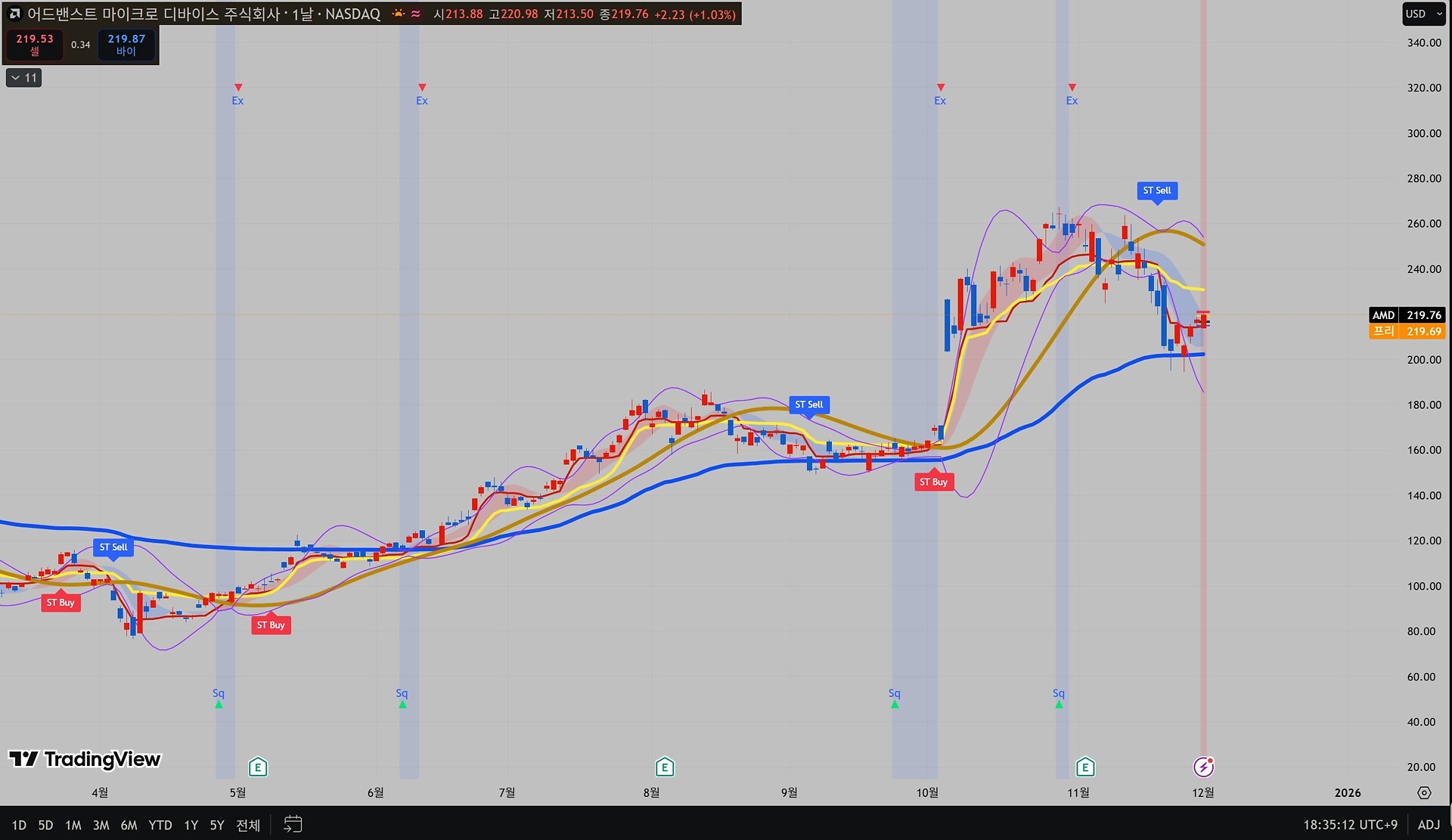Click the blue 219.87 buy button

coord(126,45)
